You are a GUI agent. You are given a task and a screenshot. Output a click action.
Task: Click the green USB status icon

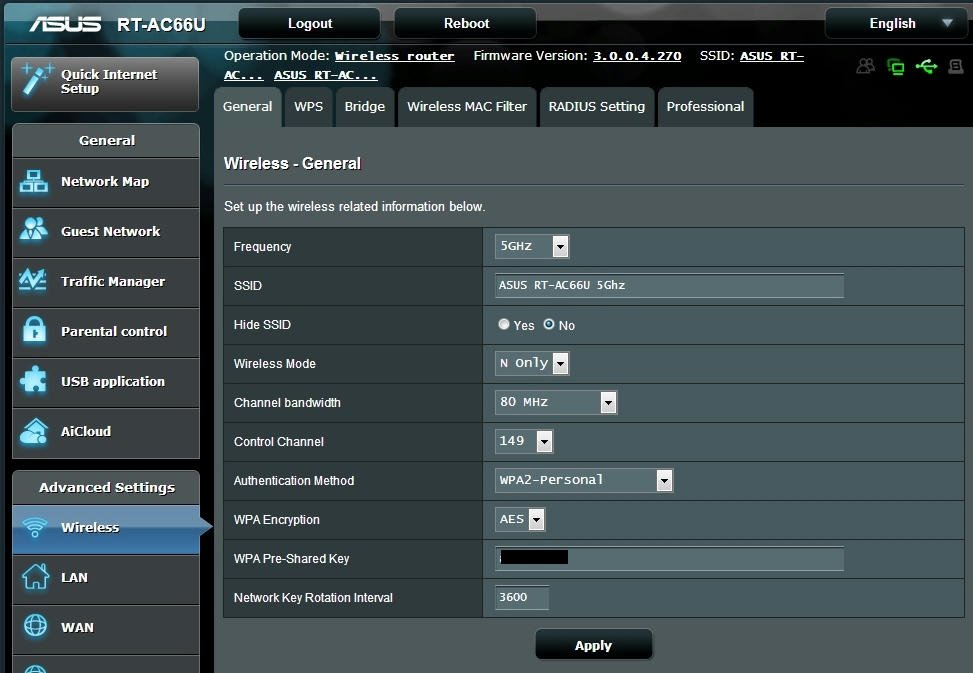(x=926, y=66)
